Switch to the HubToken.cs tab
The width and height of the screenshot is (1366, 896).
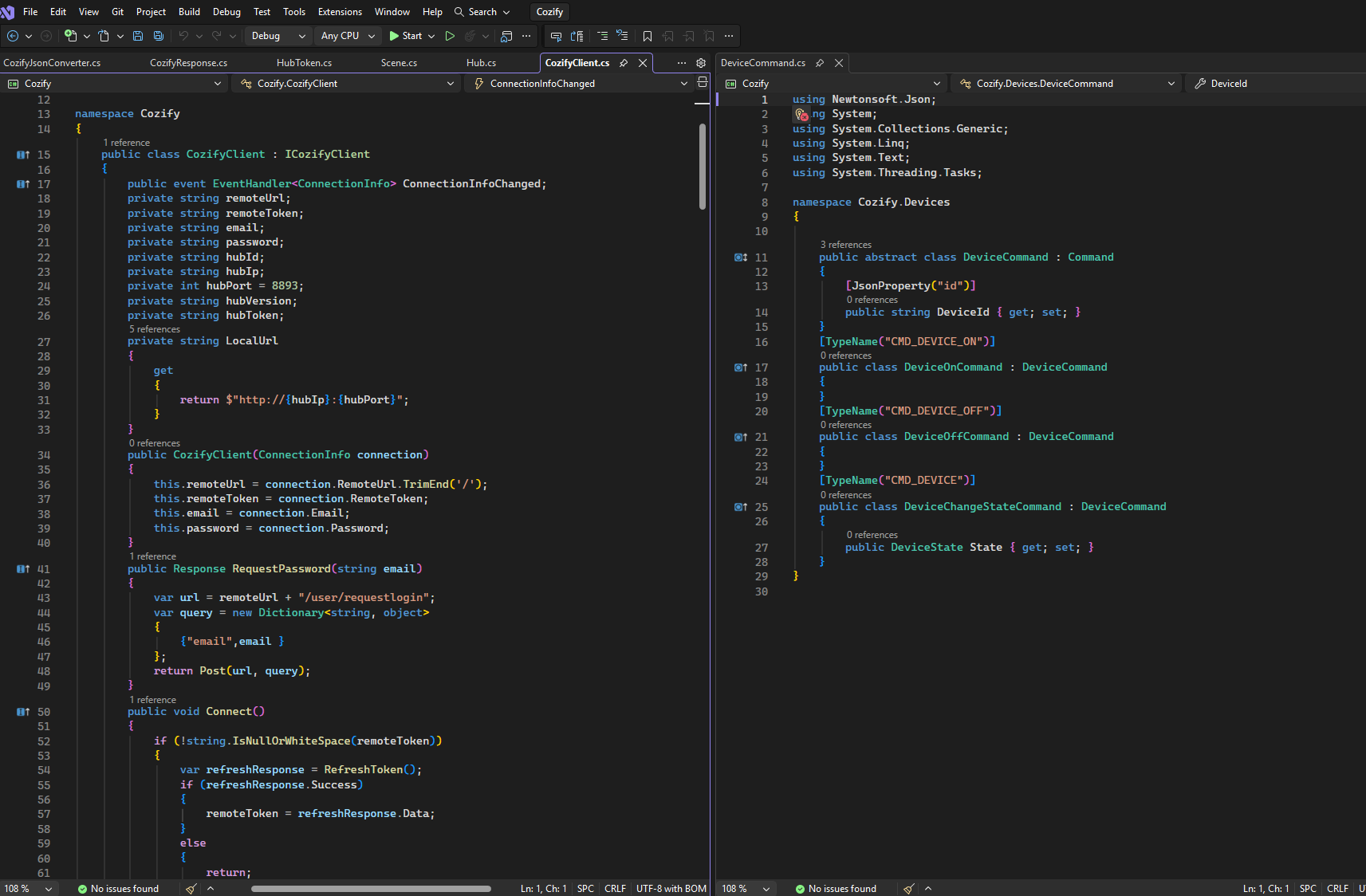point(304,63)
